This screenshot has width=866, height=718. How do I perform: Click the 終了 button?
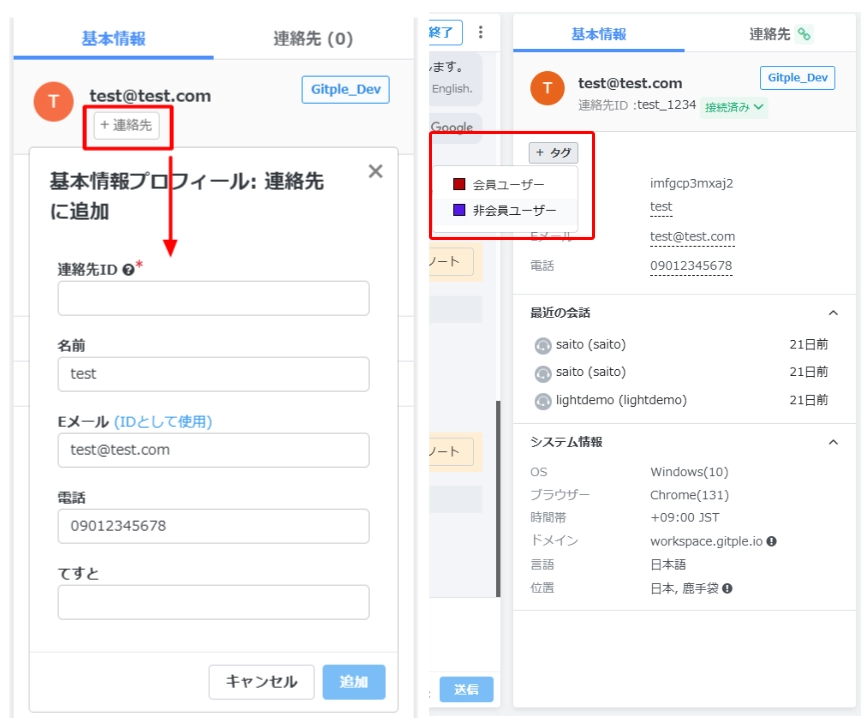pyautogui.click(x=445, y=32)
